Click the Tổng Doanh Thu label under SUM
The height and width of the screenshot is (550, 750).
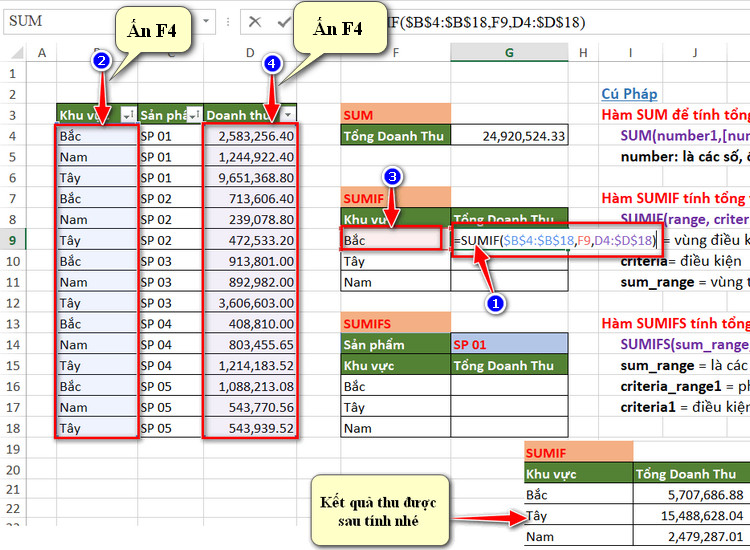click(x=396, y=136)
